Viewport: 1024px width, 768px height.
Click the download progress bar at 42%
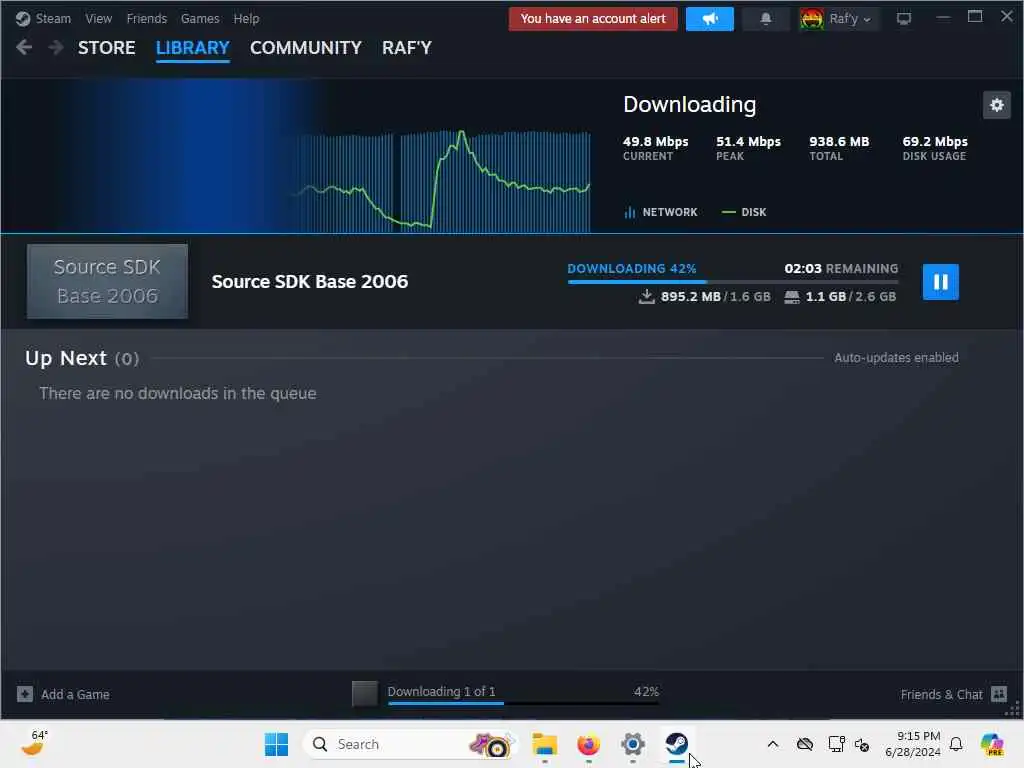(733, 282)
